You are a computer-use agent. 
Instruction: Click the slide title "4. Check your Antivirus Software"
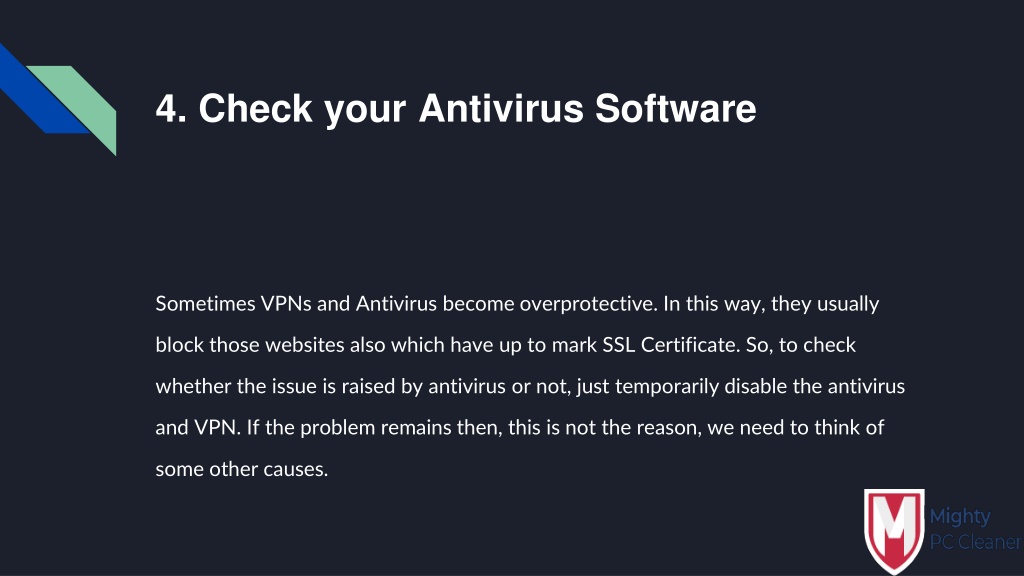456,108
